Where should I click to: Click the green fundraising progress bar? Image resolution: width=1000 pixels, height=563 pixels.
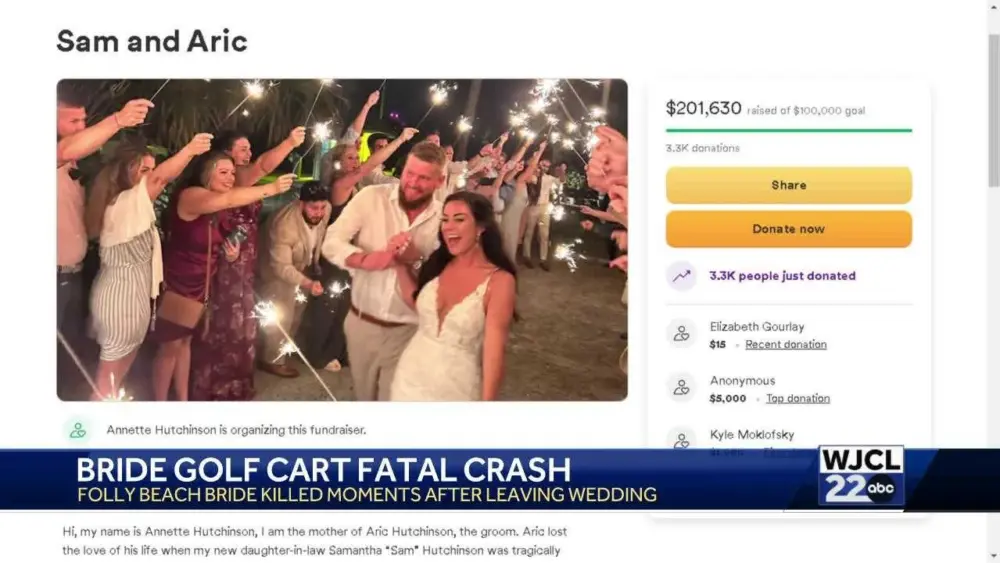pyautogui.click(x=788, y=130)
